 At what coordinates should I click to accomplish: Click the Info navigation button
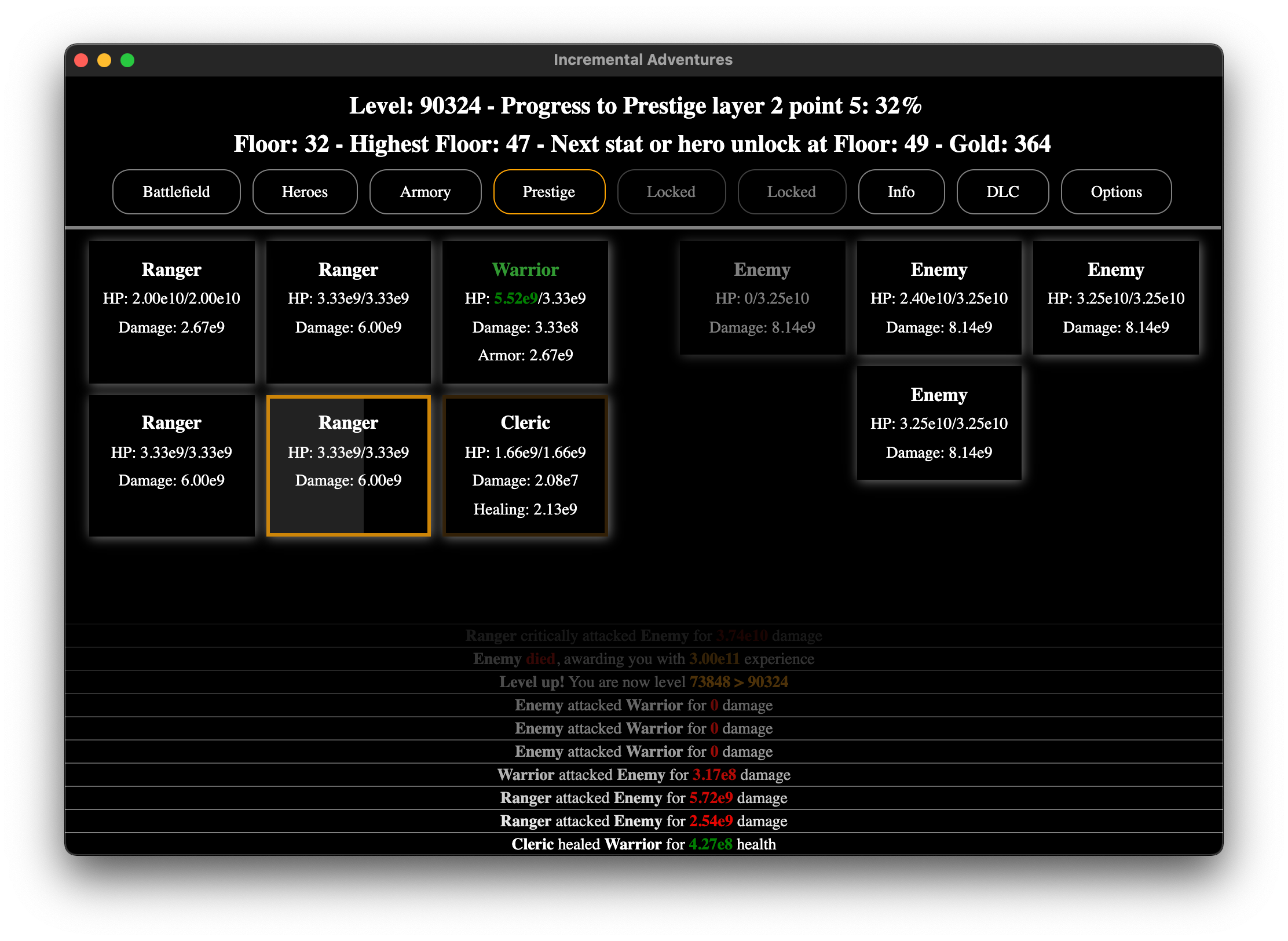(x=901, y=192)
